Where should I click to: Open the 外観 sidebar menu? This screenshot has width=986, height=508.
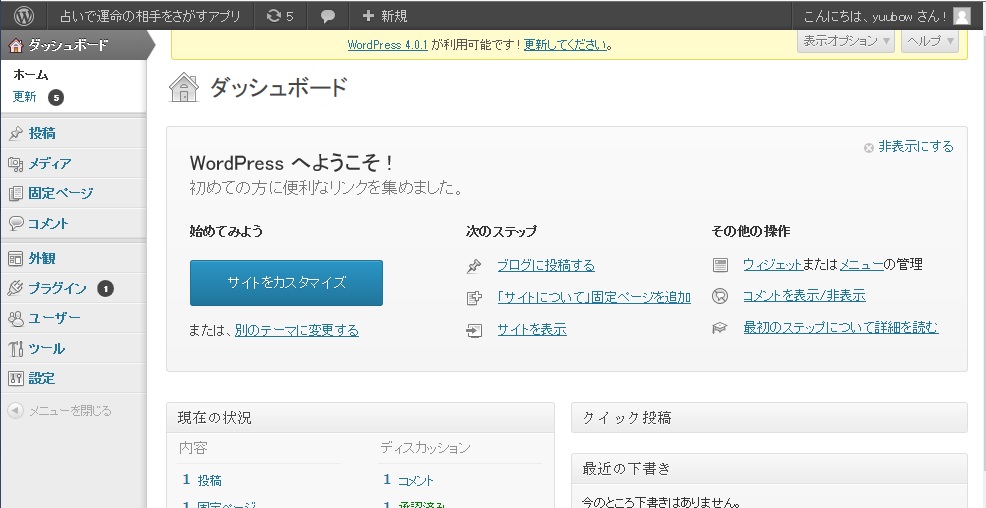click(74, 258)
